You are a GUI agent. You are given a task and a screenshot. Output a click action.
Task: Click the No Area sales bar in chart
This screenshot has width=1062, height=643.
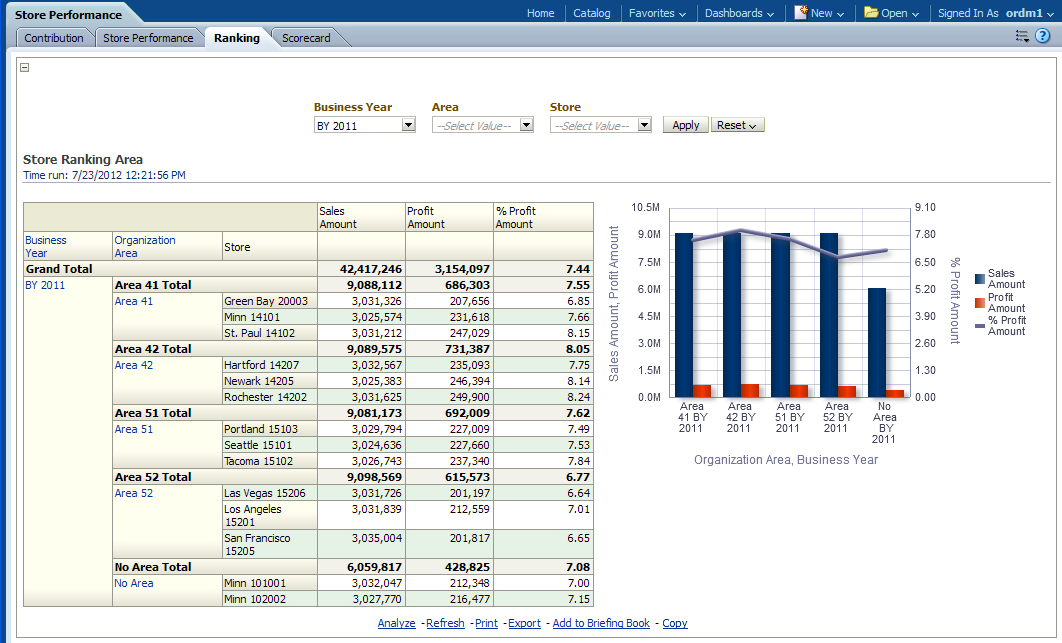click(877, 342)
